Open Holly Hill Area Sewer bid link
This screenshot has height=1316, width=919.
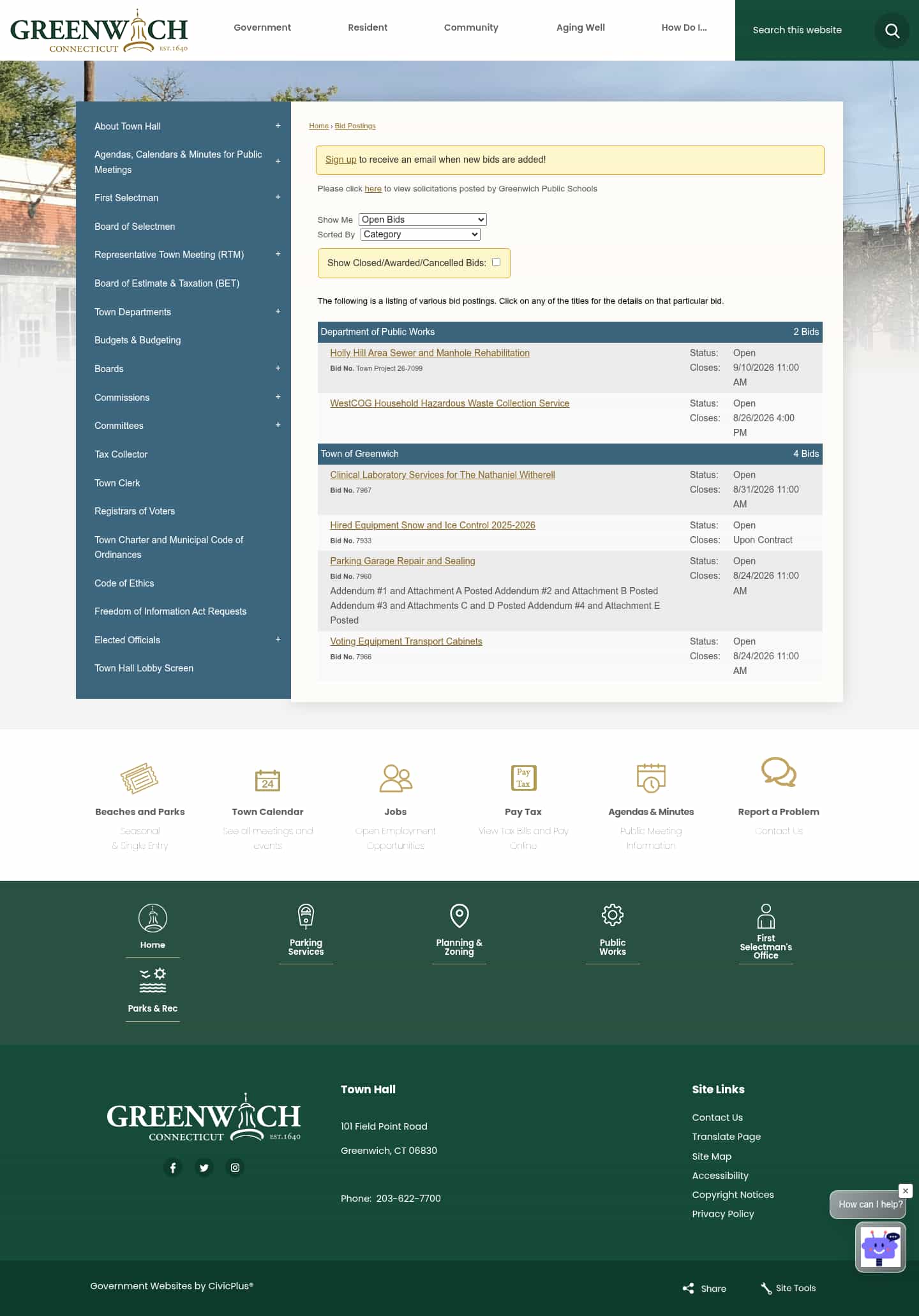pyautogui.click(x=430, y=353)
